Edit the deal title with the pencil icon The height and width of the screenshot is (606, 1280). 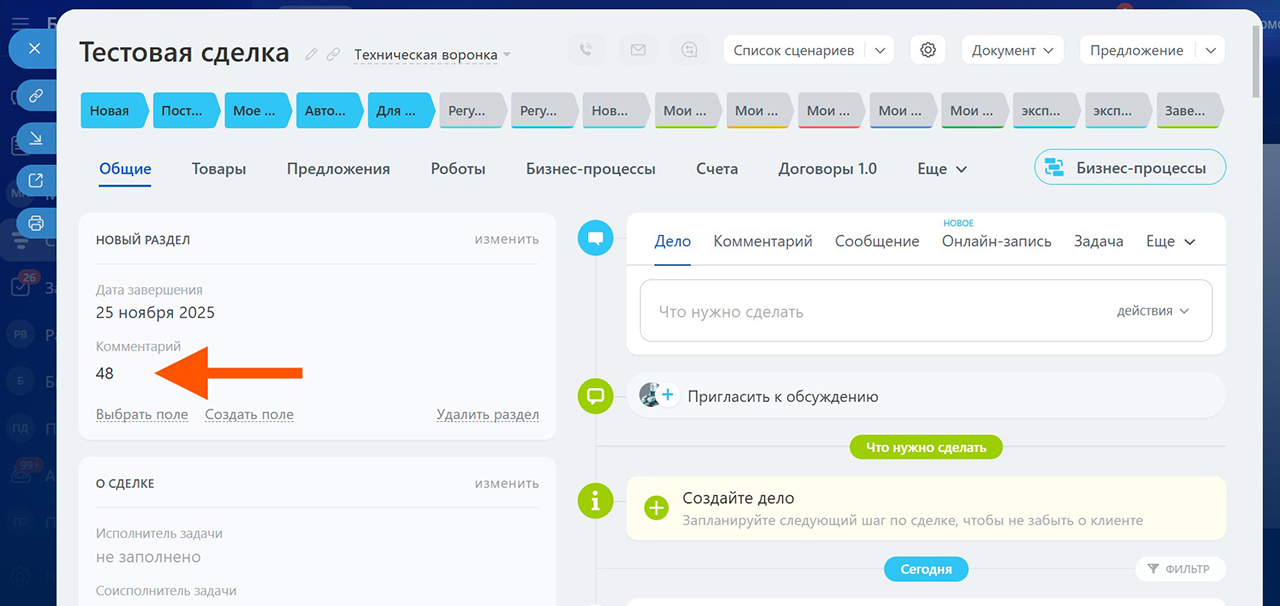[312, 54]
